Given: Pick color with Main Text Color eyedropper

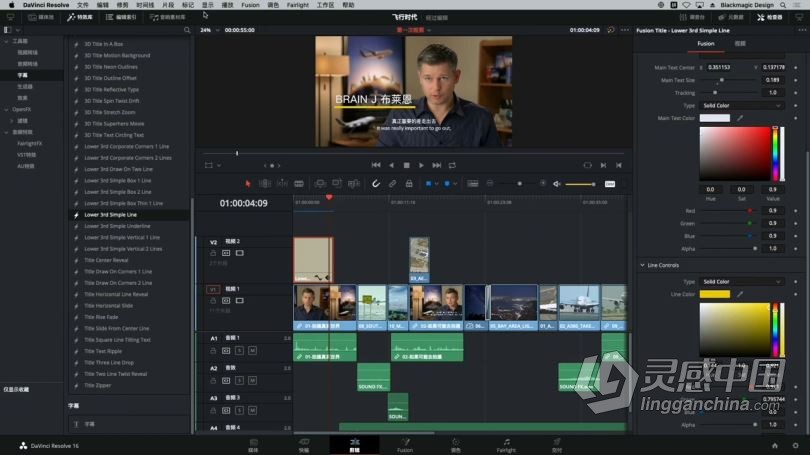Looking at the screenshot, I should [x=740, y=118].
